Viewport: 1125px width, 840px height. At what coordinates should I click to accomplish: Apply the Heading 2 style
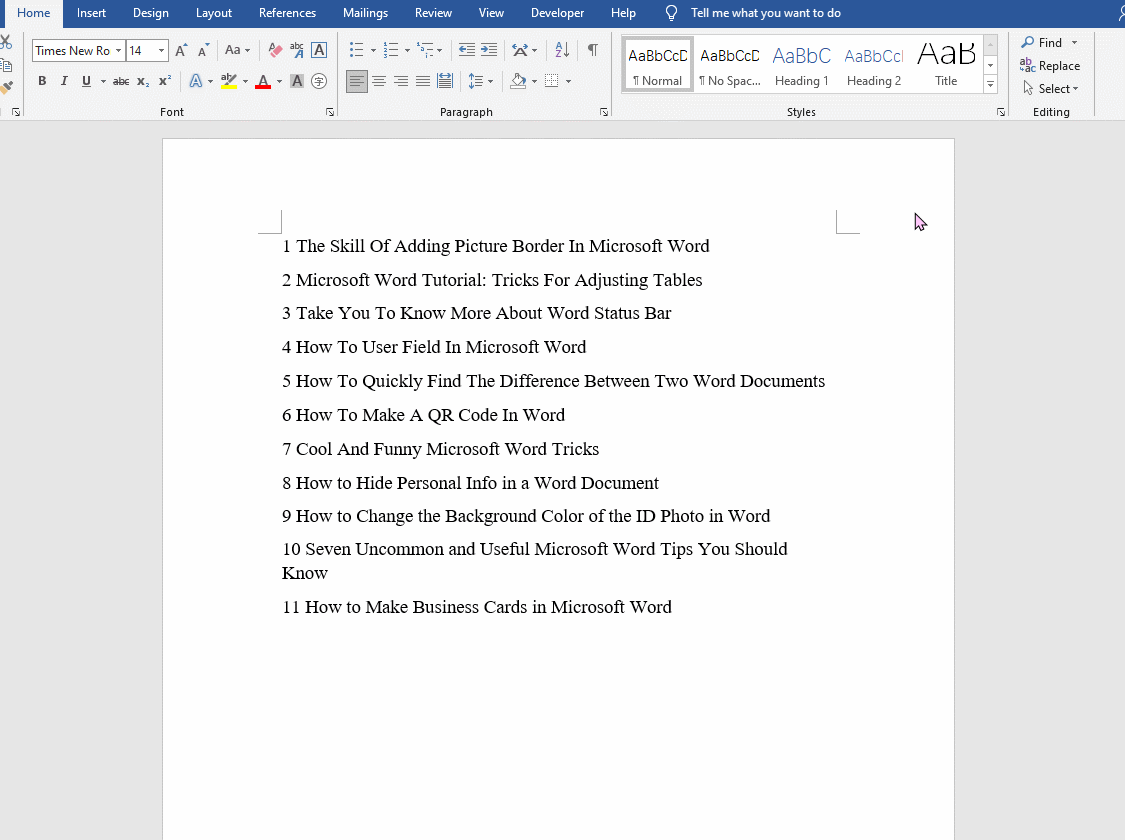pos(874,65)
